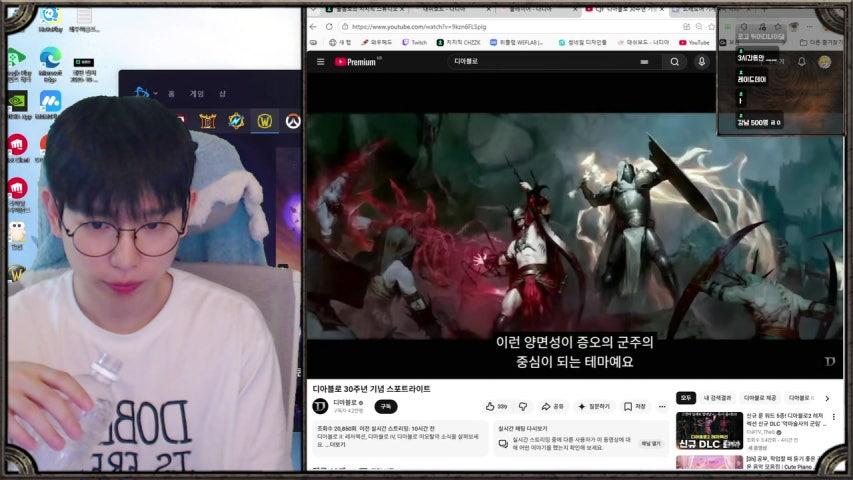The height and width of the screenshot is (480, 853).
Task: Click the 구독 subscribe button
Action: click(x=385, y=407)
